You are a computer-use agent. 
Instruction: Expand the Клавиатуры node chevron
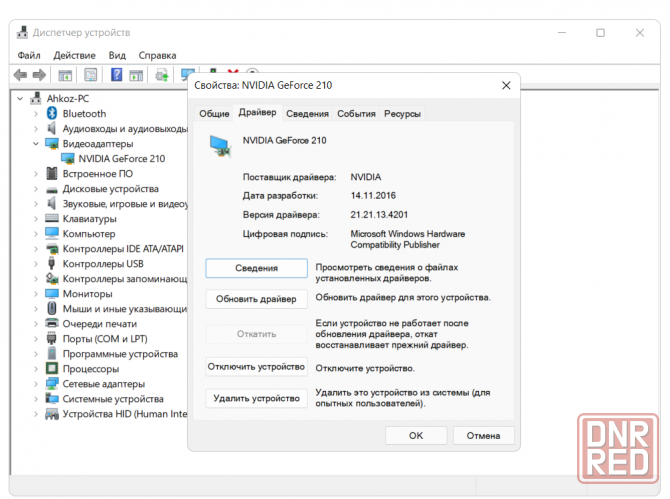pyautogui.click(x=36, y=219)
